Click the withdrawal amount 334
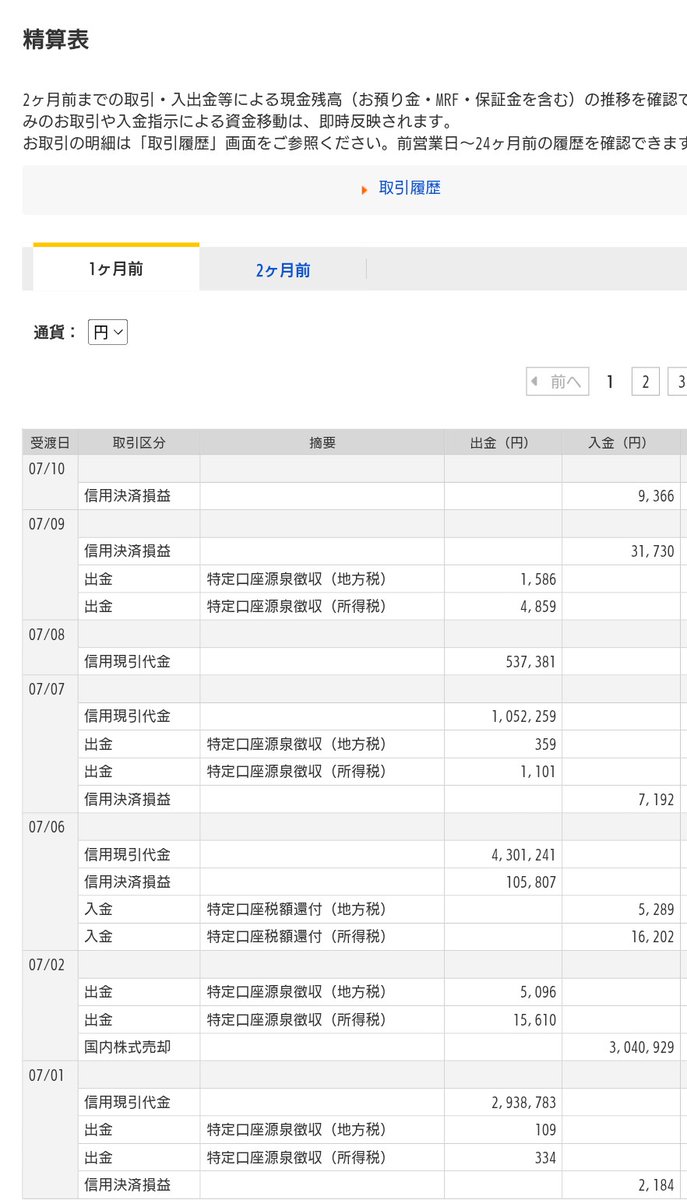This screenshot has width=687, height=1200. click(545, 1158)
